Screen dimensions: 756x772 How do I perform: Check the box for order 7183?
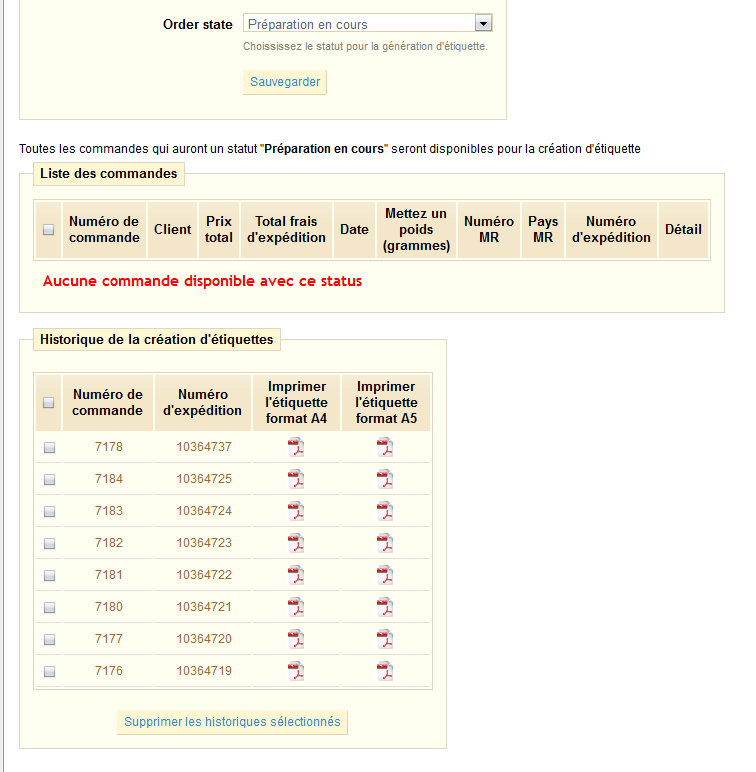click(x=49, y=512)
